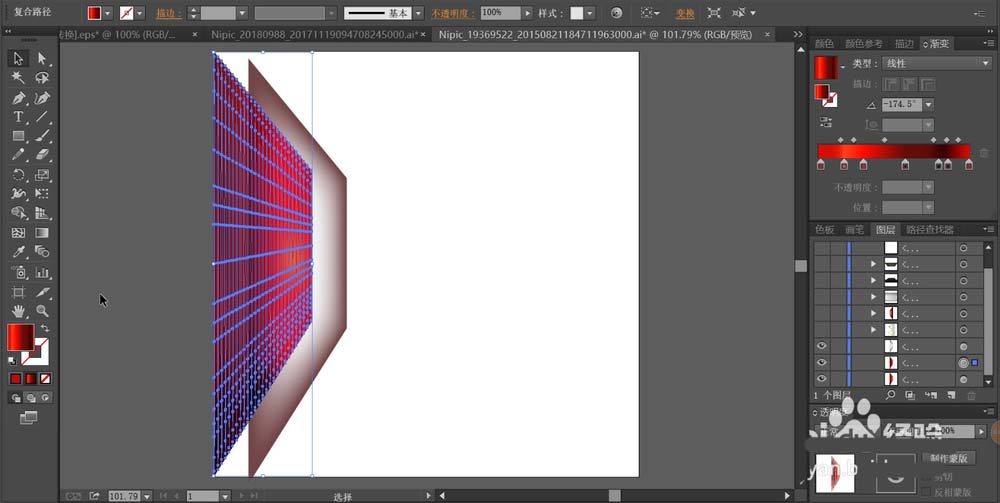The height and width of the screenshot is (503, 1000).
Task: Click the gradient fill swatch in Gradient panel
Action: tap(826, 68)
